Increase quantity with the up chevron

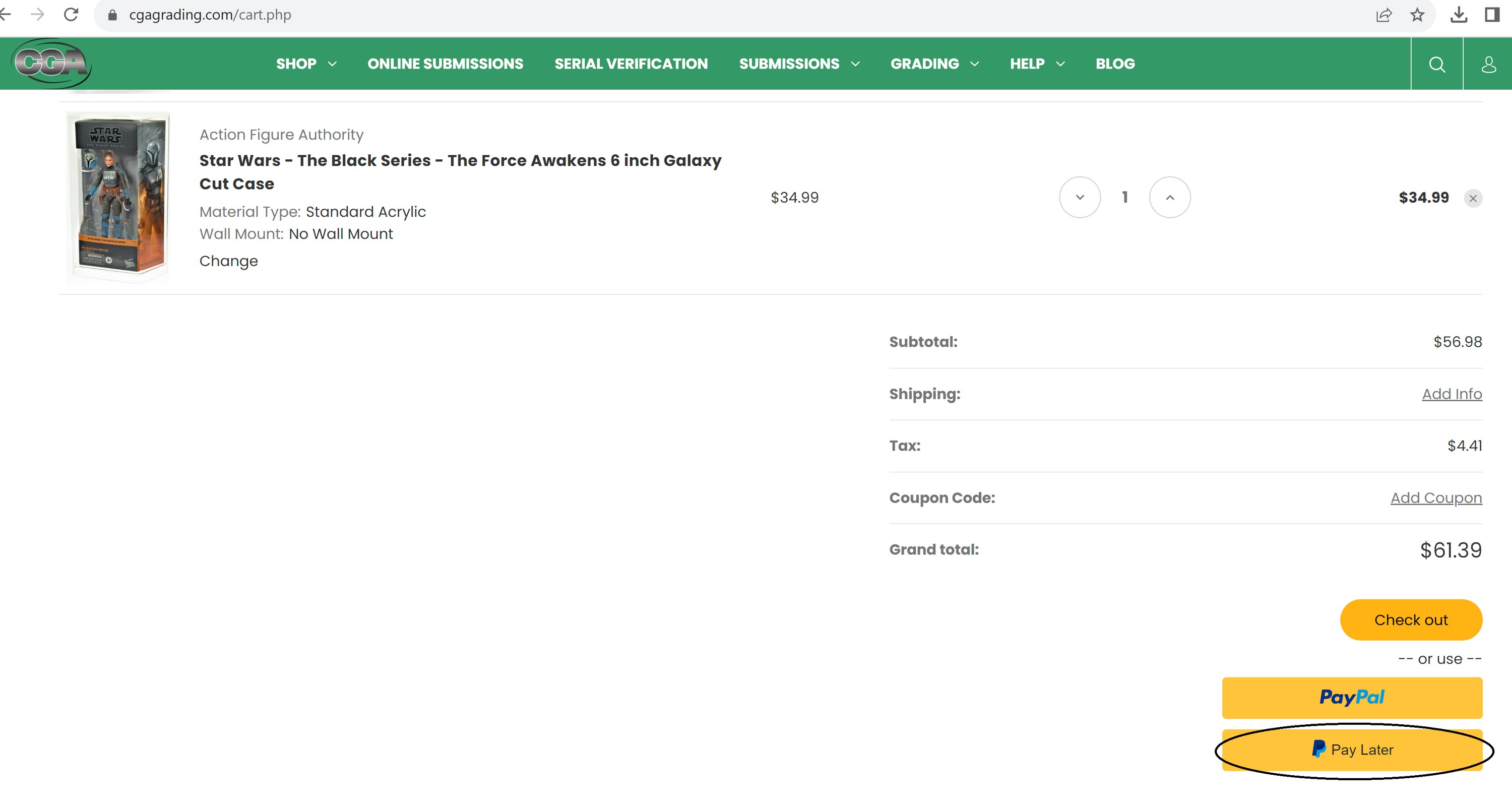[x=1169, y=197]
